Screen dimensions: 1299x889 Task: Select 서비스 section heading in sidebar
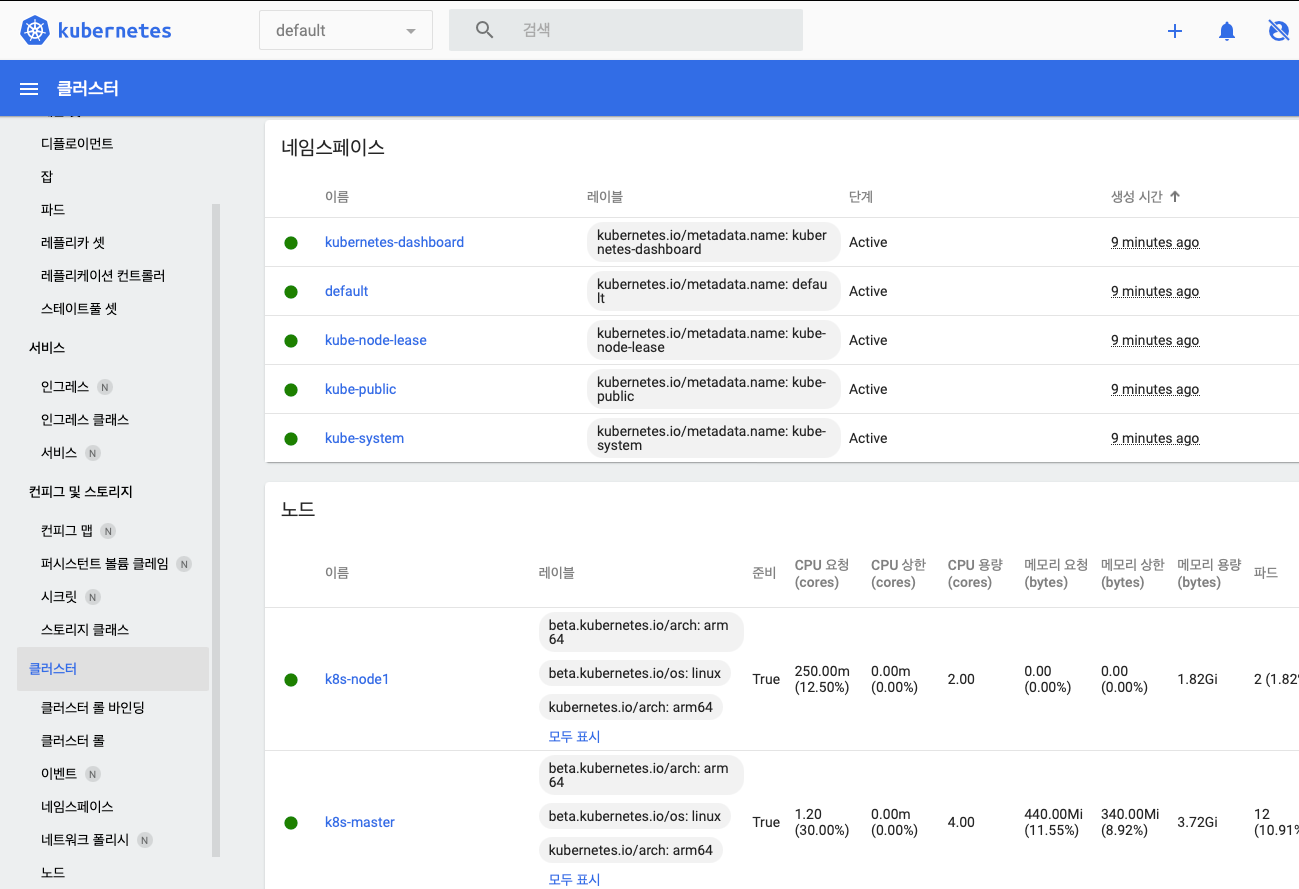tap(47, 348)
